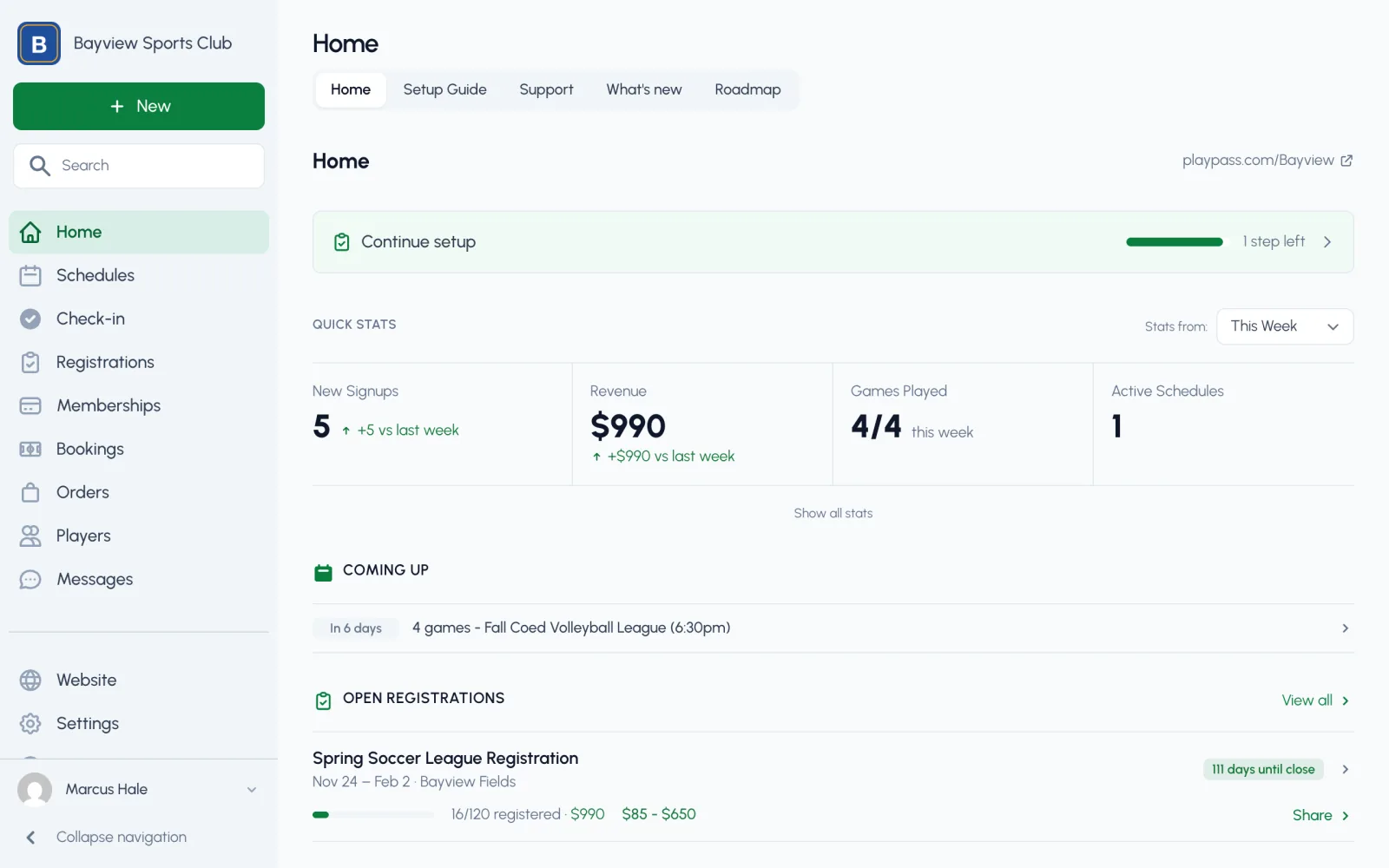Screen dimensions: 1389x868
Task: Click the 1 step left label
Action: (1274, 241)
